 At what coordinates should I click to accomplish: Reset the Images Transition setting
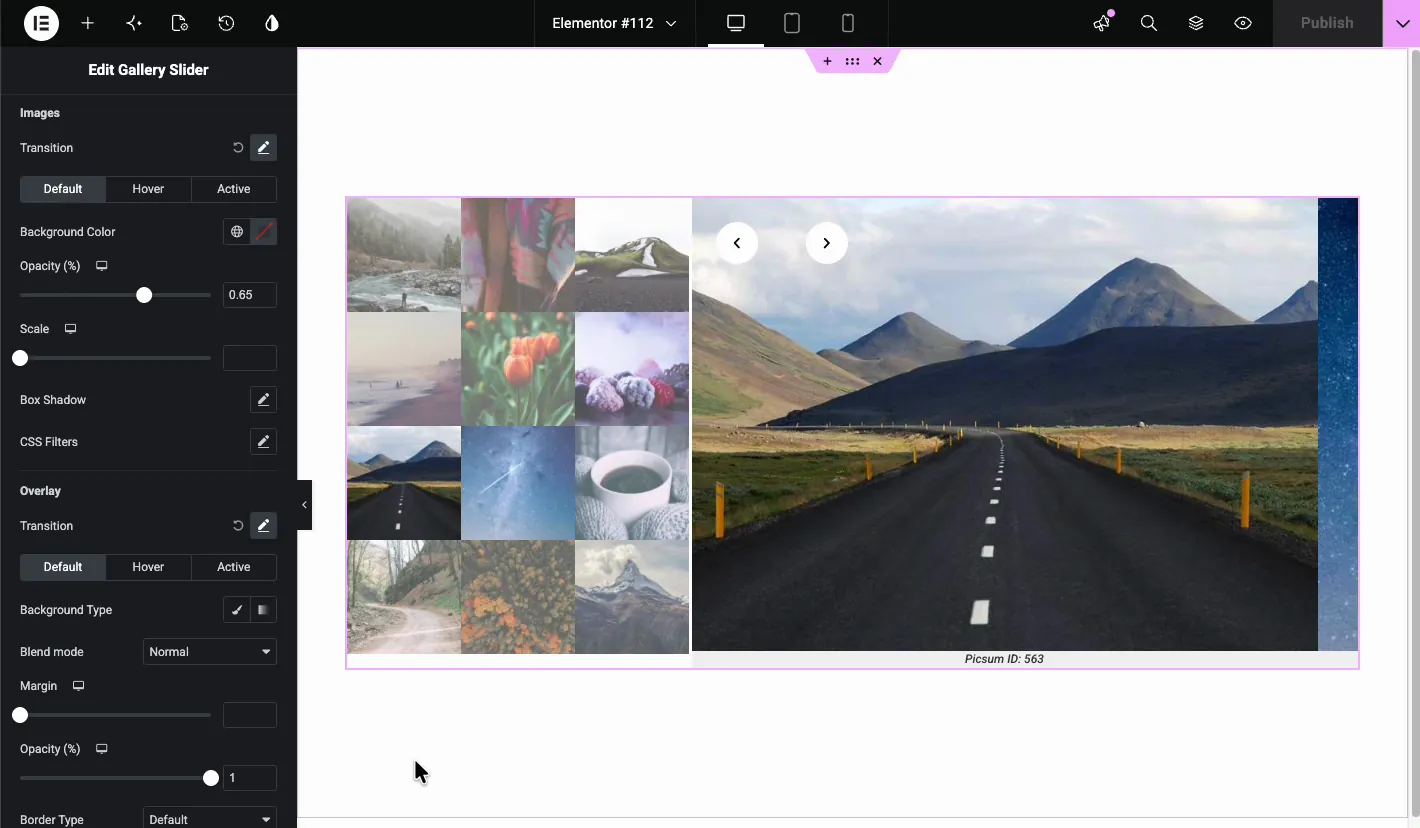pos(238,148)
